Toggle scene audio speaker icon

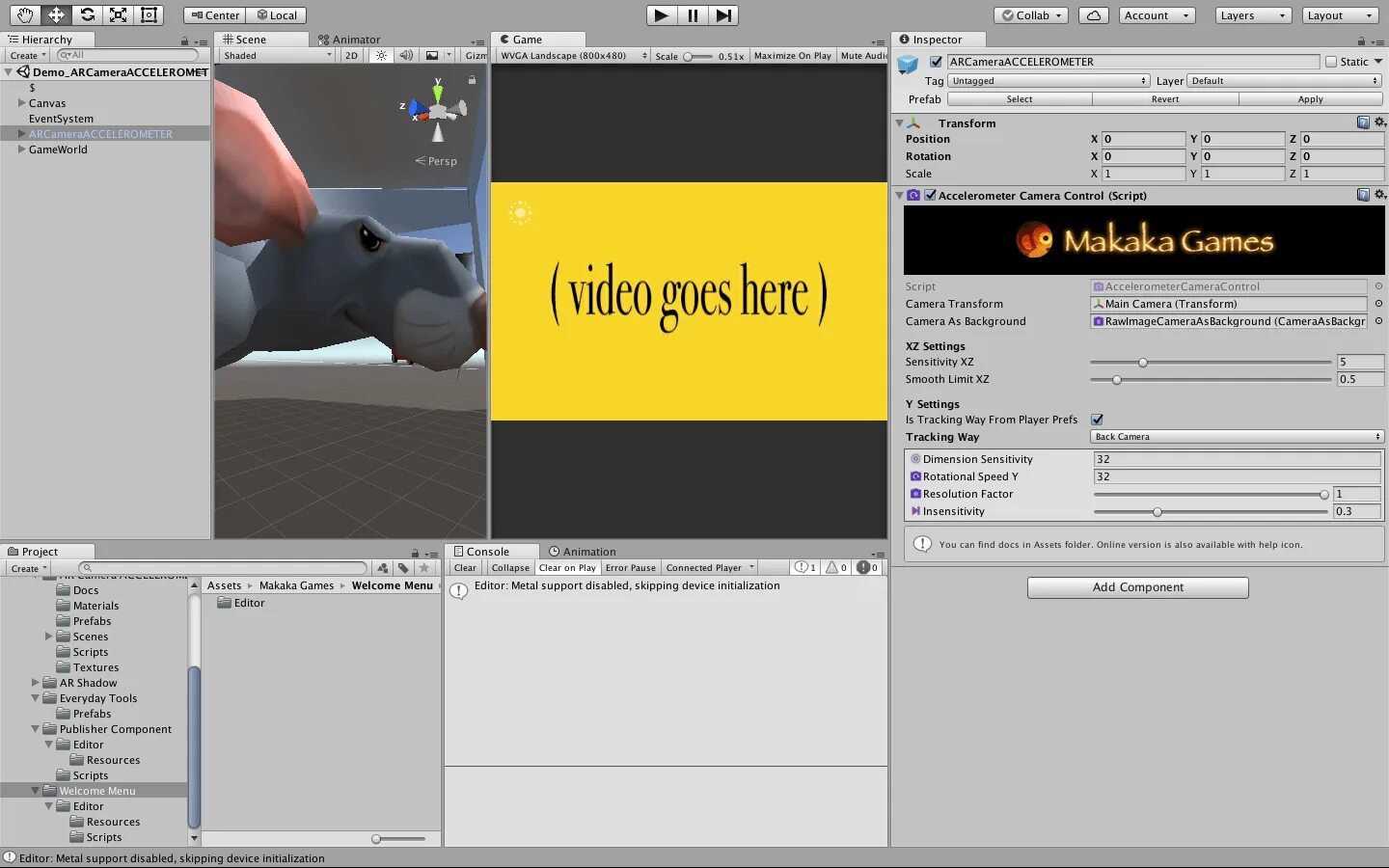406,56
